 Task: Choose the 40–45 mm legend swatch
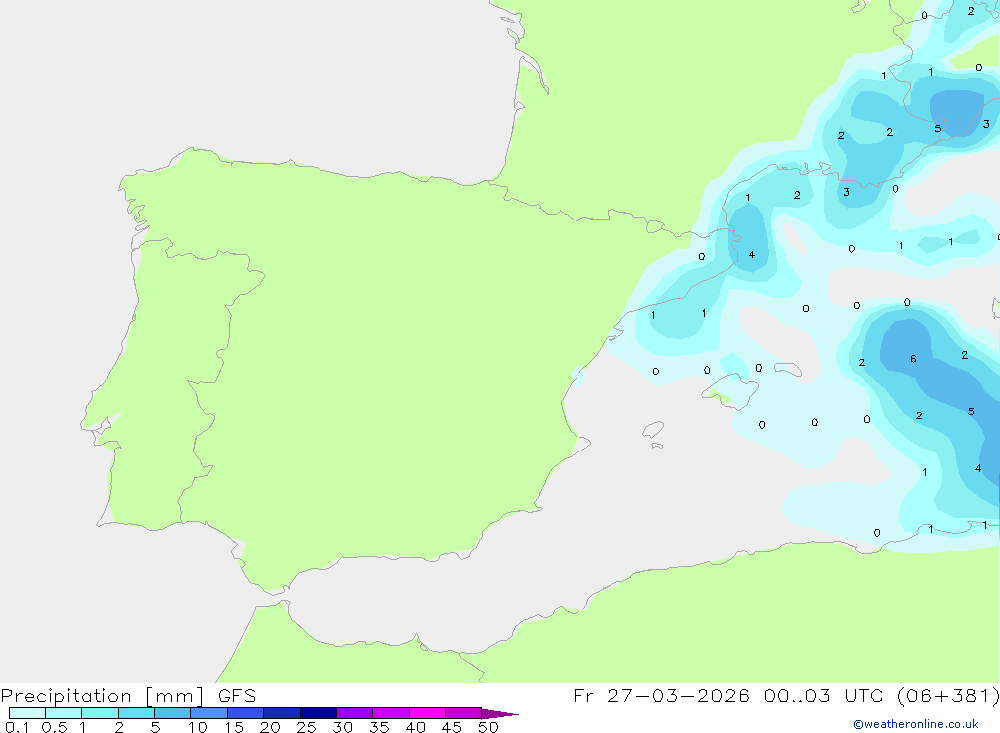click(427, 713)
